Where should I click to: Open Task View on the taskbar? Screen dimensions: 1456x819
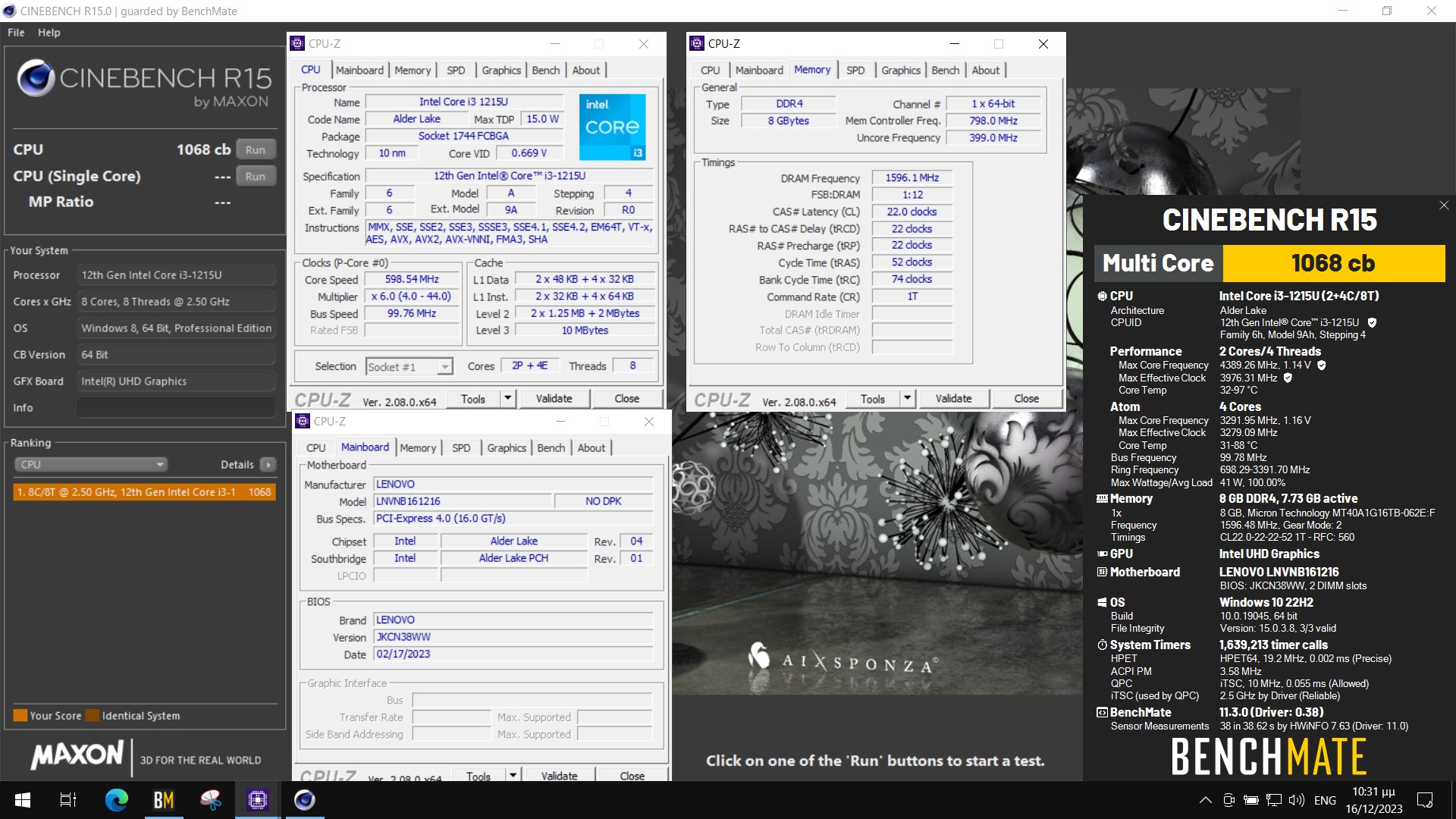tap(67, 800)
